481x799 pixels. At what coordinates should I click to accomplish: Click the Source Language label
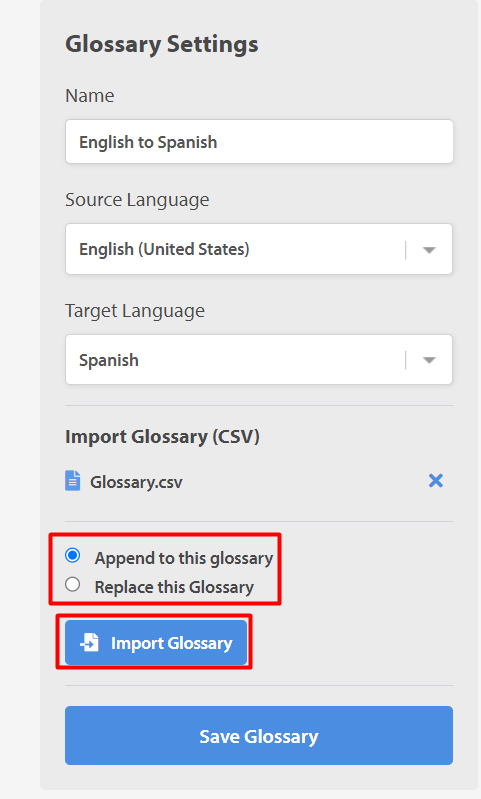click(x=137, y=200)
